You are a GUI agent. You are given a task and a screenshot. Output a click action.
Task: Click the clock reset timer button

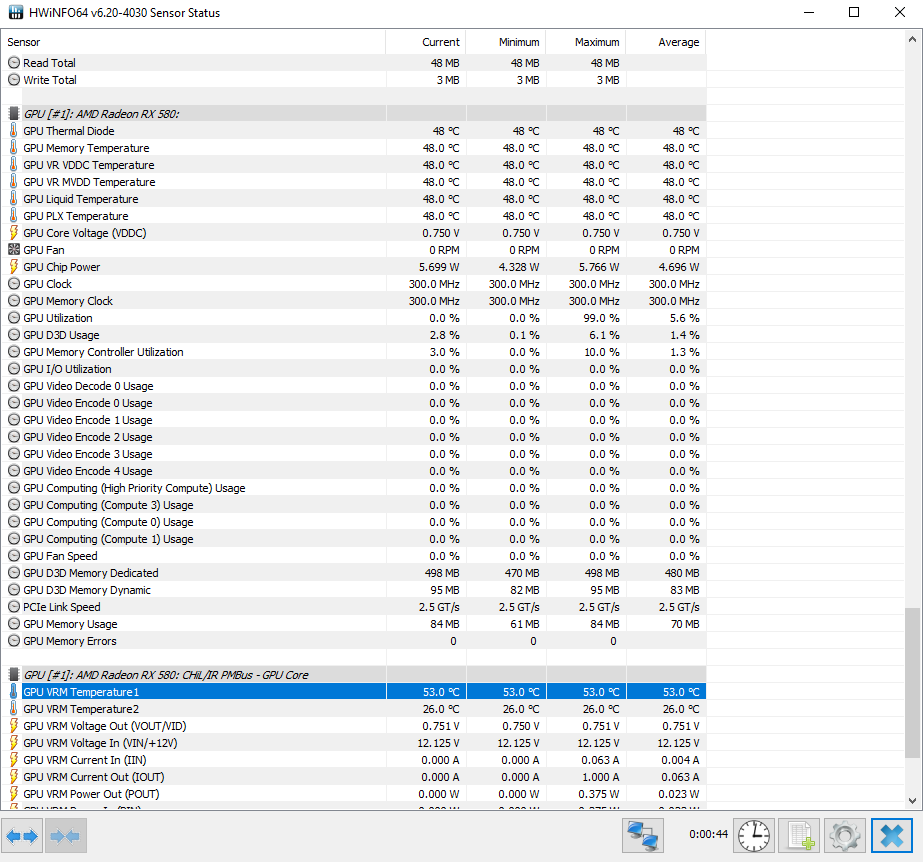pyautogui.click(x=754, y=836)
